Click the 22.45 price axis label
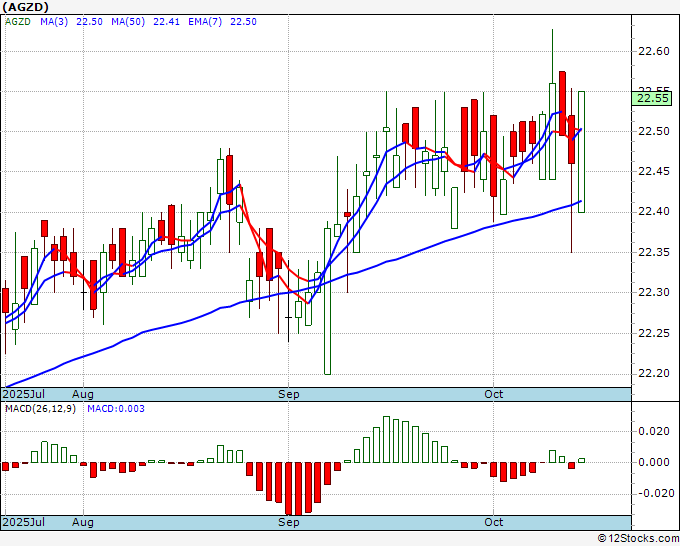This screenshot has width=680, height=546. 654,171
